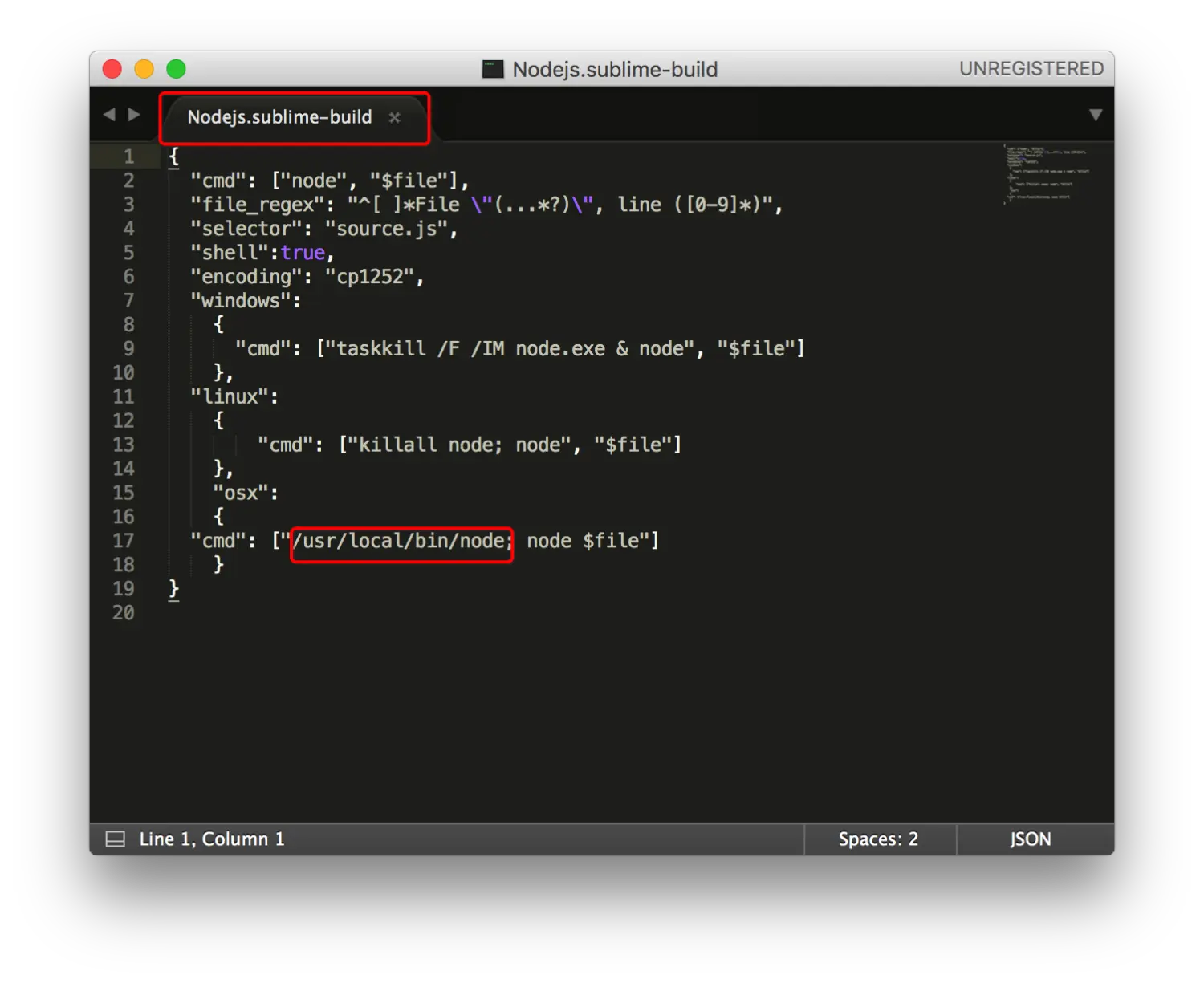
Task: Click line number 1 in gutter
Action: tap(128, 156)
